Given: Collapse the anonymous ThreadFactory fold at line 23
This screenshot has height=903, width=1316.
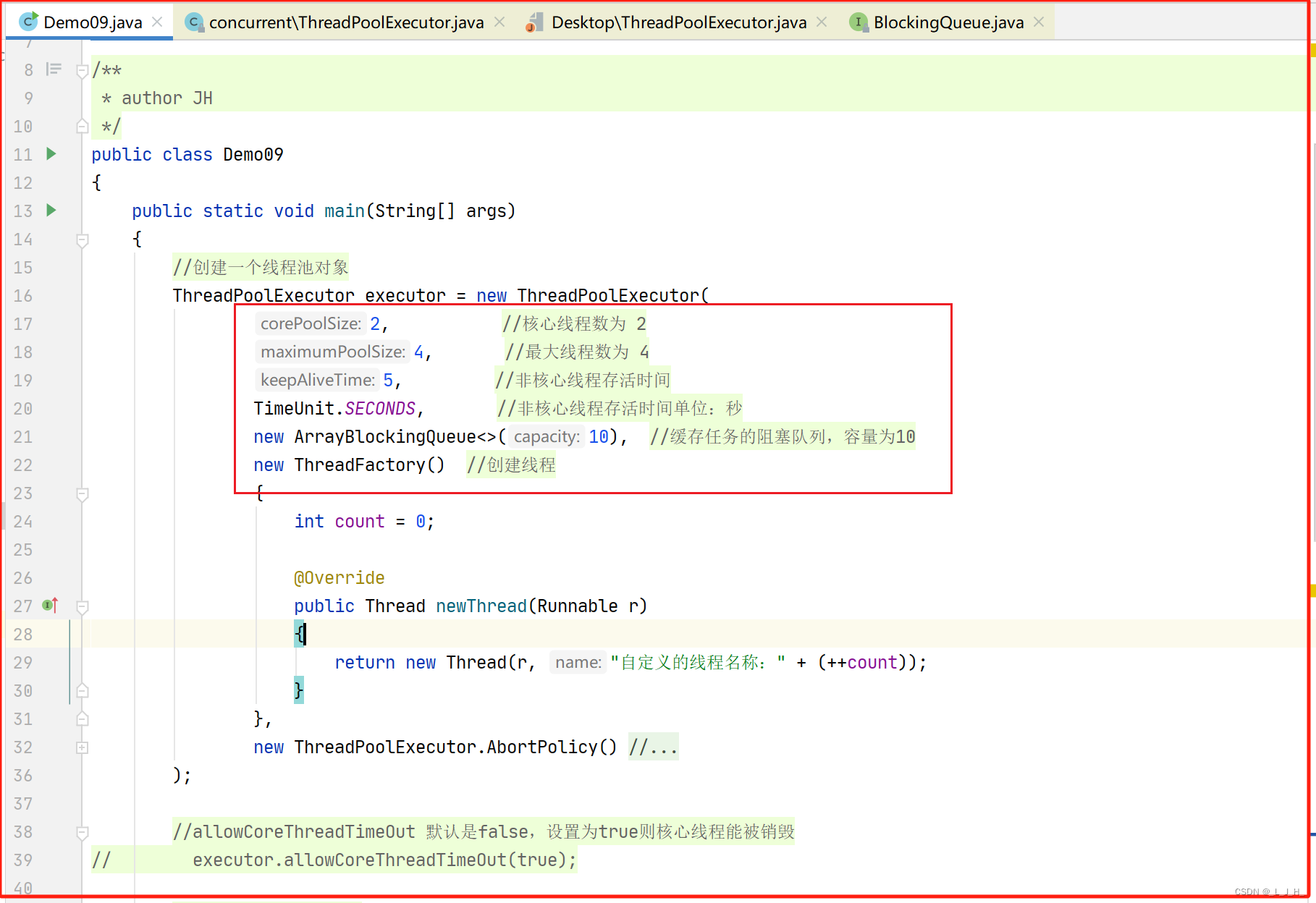Looking at the screenshot, I should point(83,493).
